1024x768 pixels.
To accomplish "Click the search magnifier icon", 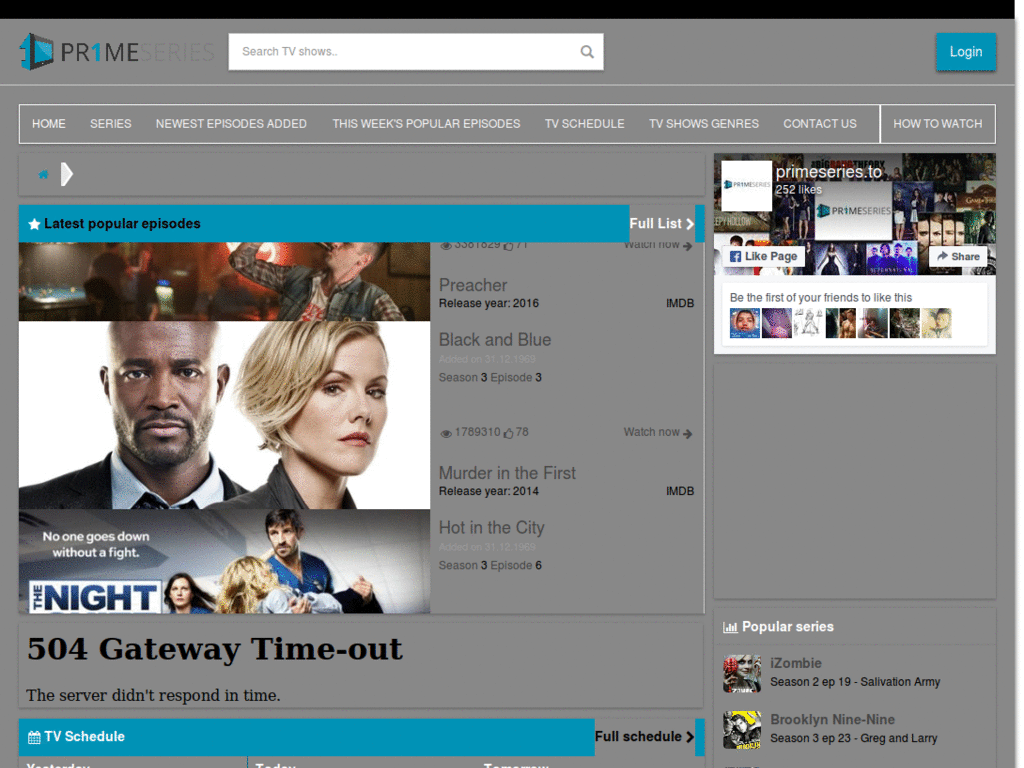I will pos(586,52).
